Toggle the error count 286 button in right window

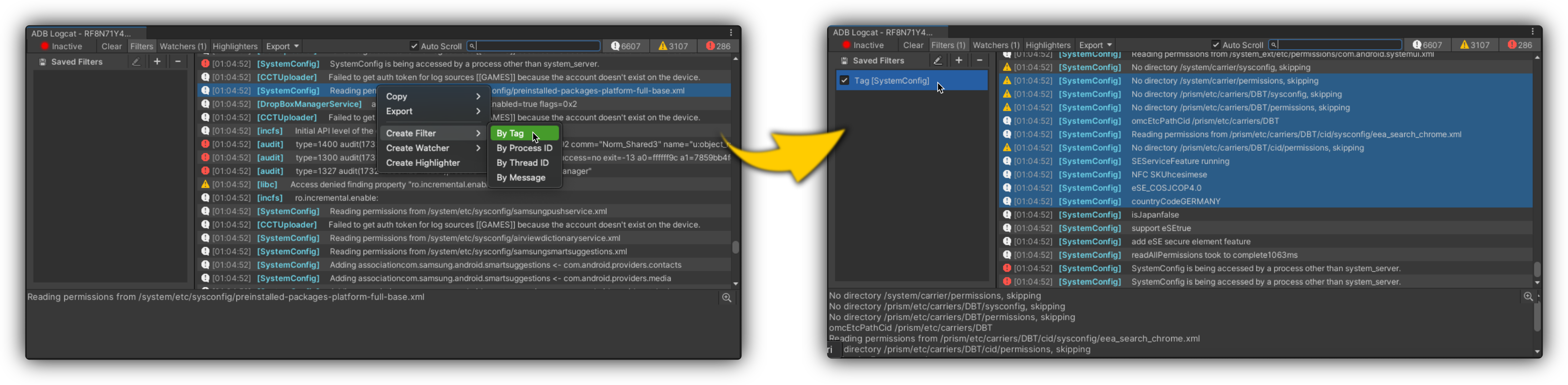(x=1519, y=45)
